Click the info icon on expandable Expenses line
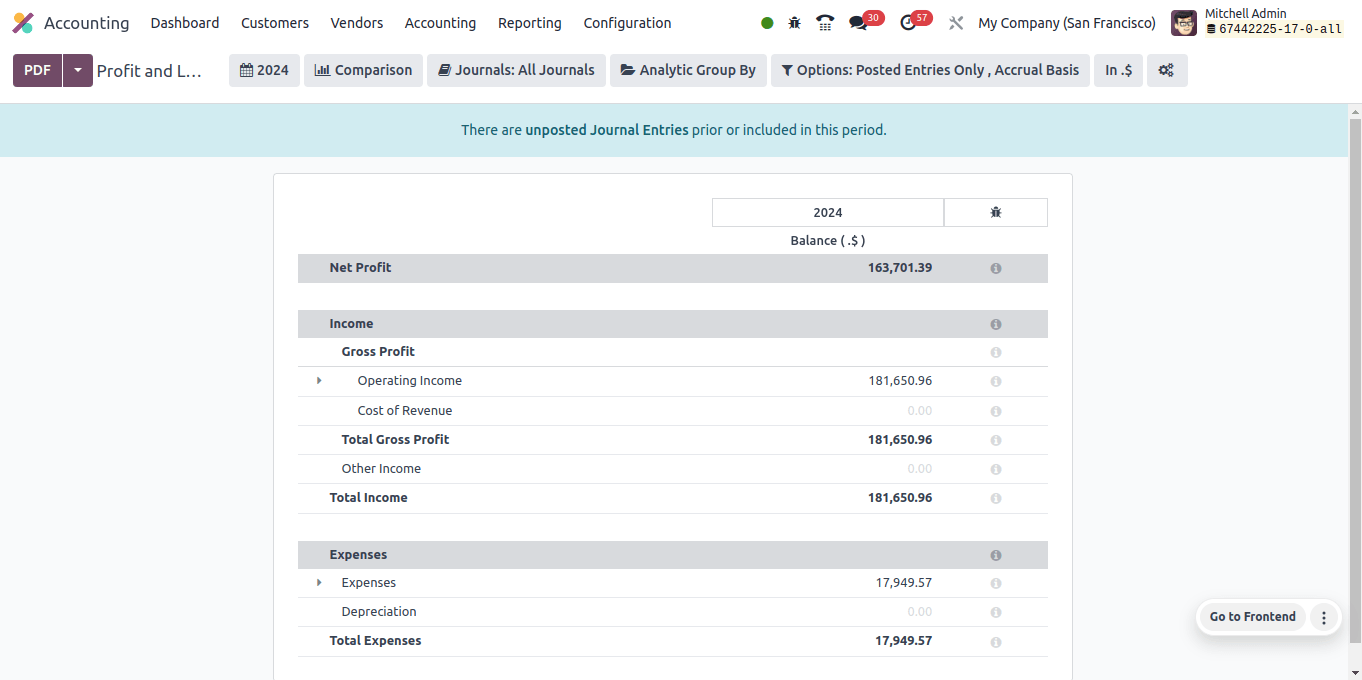1362x680 pixels. click(x=996, y=584)
